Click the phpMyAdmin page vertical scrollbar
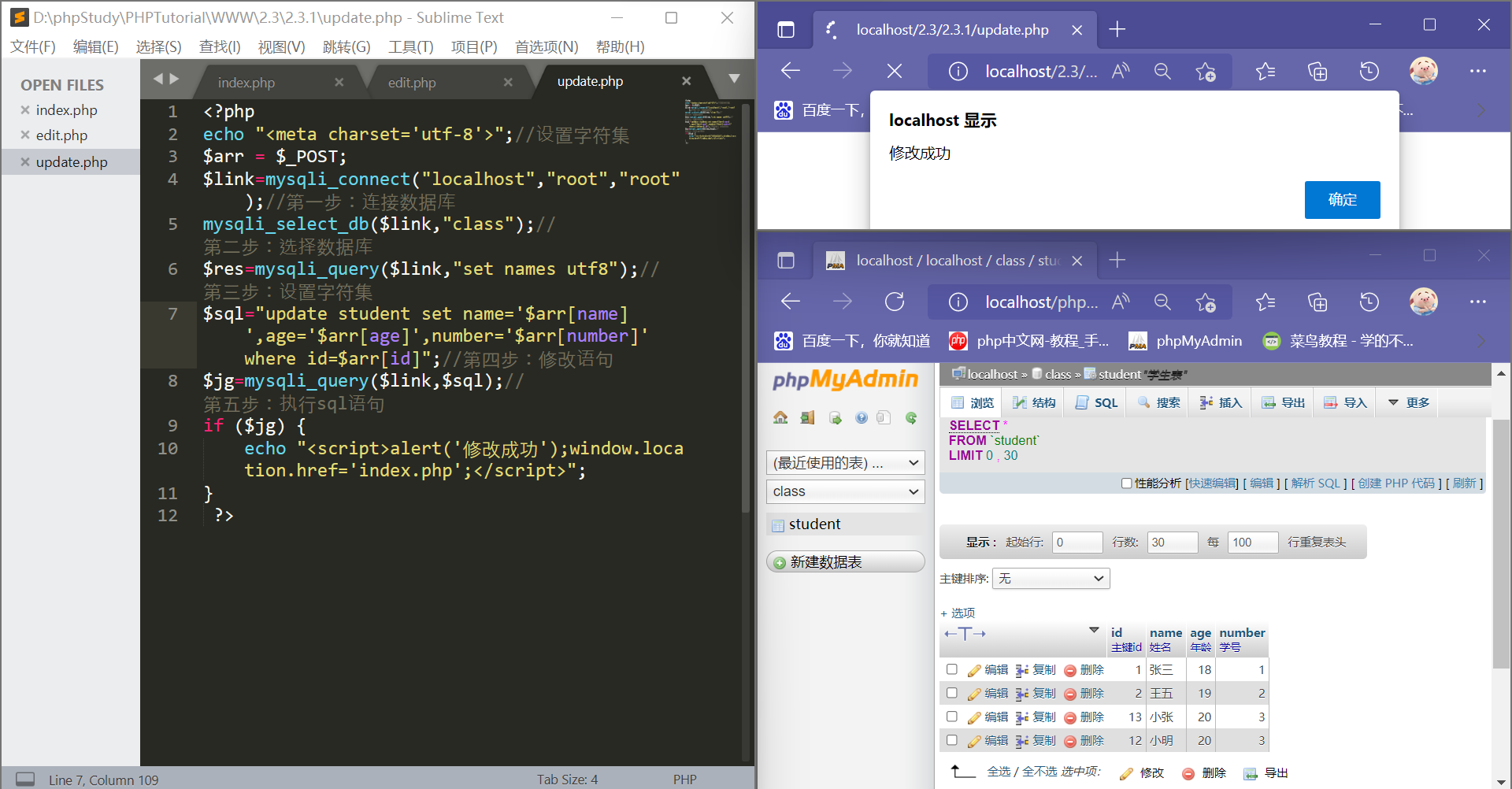This screenshot has width=1512, height=789. click(x=1501, y=543)
